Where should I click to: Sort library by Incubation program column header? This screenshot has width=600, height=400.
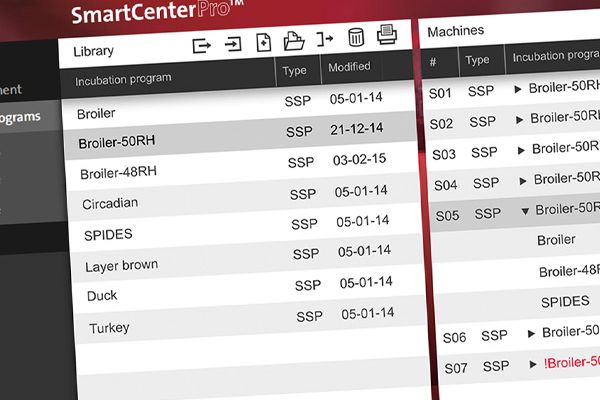coord(123,77)
